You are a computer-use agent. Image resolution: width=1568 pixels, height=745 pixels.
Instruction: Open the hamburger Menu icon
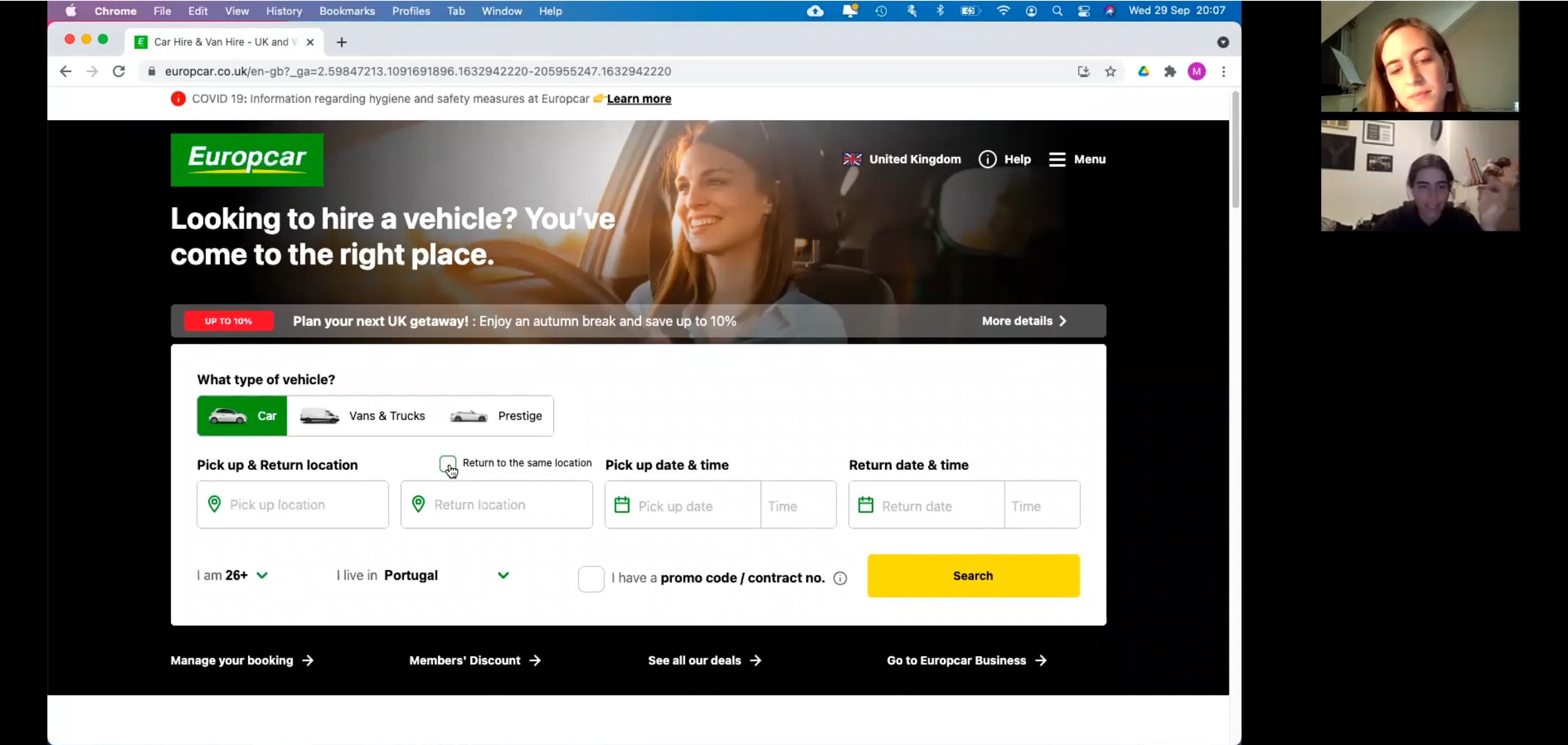(1057, 160)
